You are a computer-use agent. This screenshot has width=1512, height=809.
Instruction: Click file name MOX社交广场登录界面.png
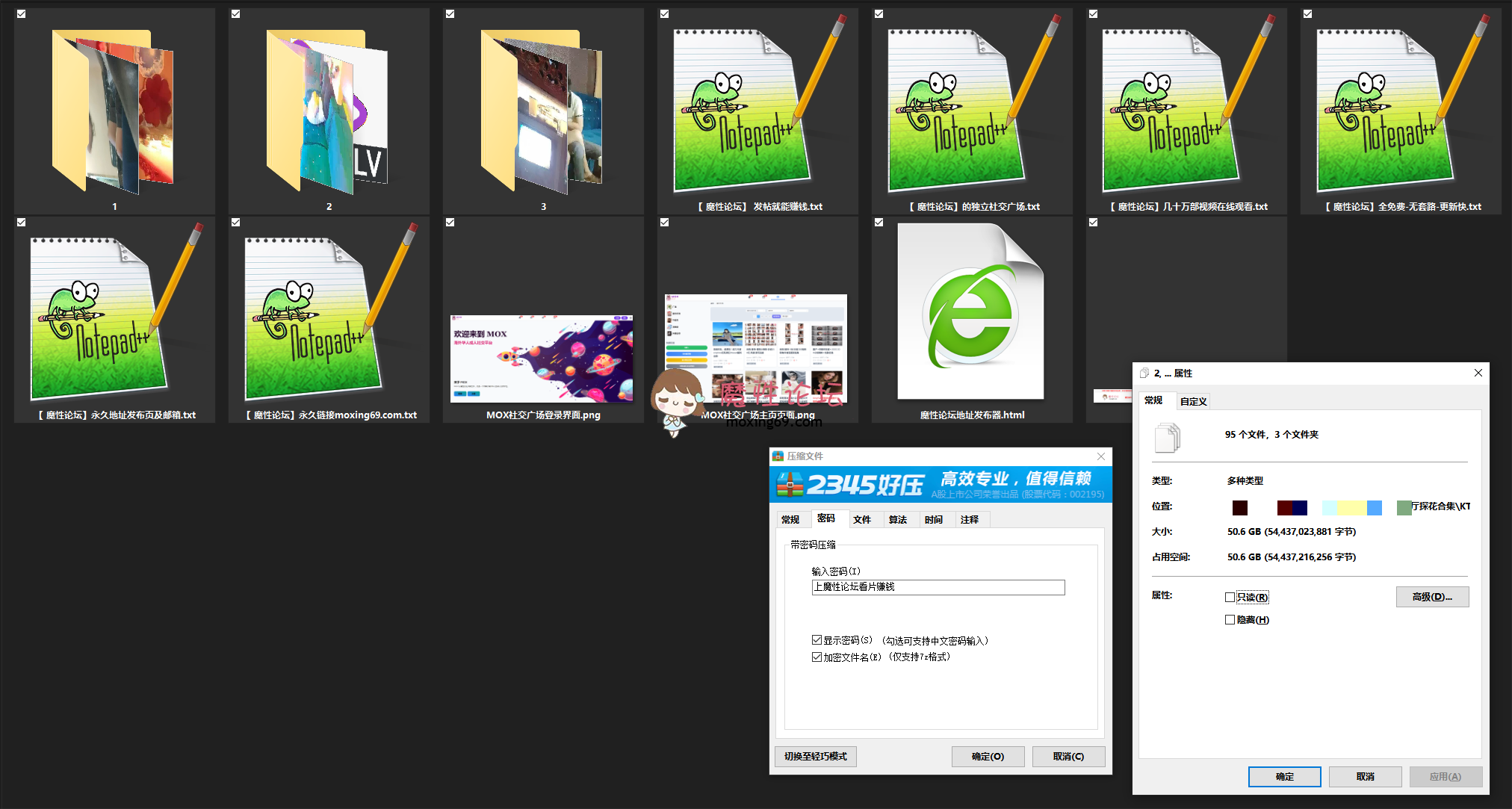point(543,415)
